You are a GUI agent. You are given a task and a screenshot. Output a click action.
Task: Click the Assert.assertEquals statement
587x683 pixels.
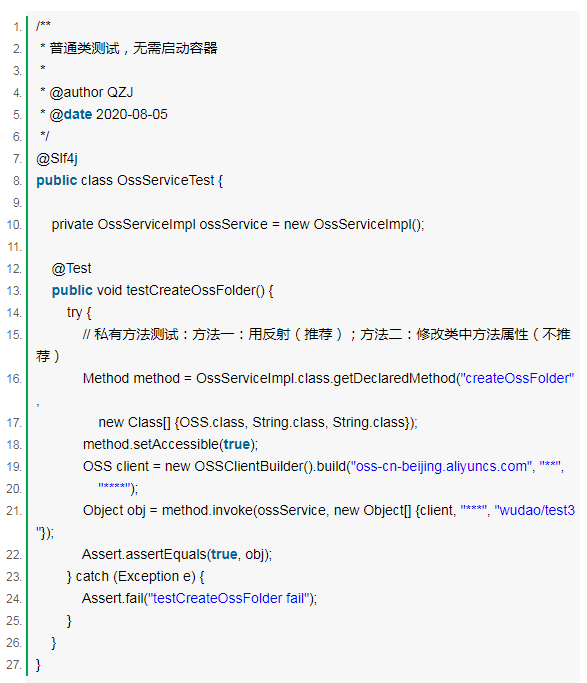pyautogui.click(x=177, y=554)
